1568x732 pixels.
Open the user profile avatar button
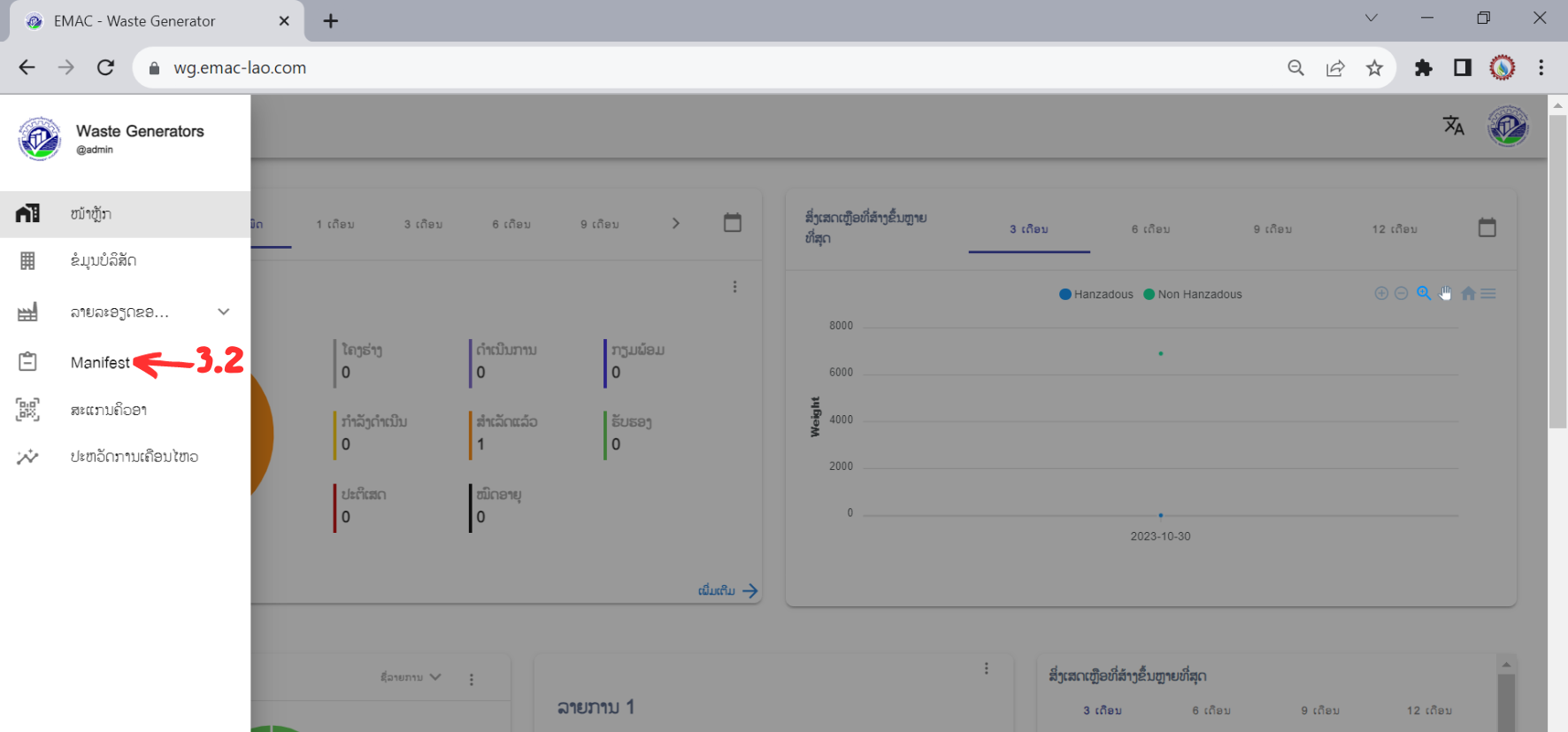click(1508, 126)
